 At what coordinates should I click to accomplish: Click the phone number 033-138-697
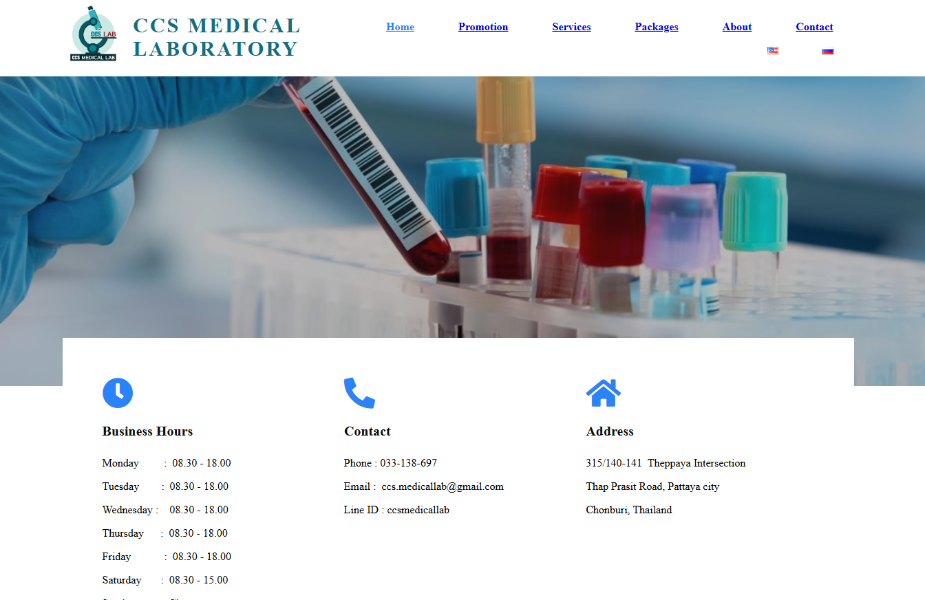(x=408, y=463)
